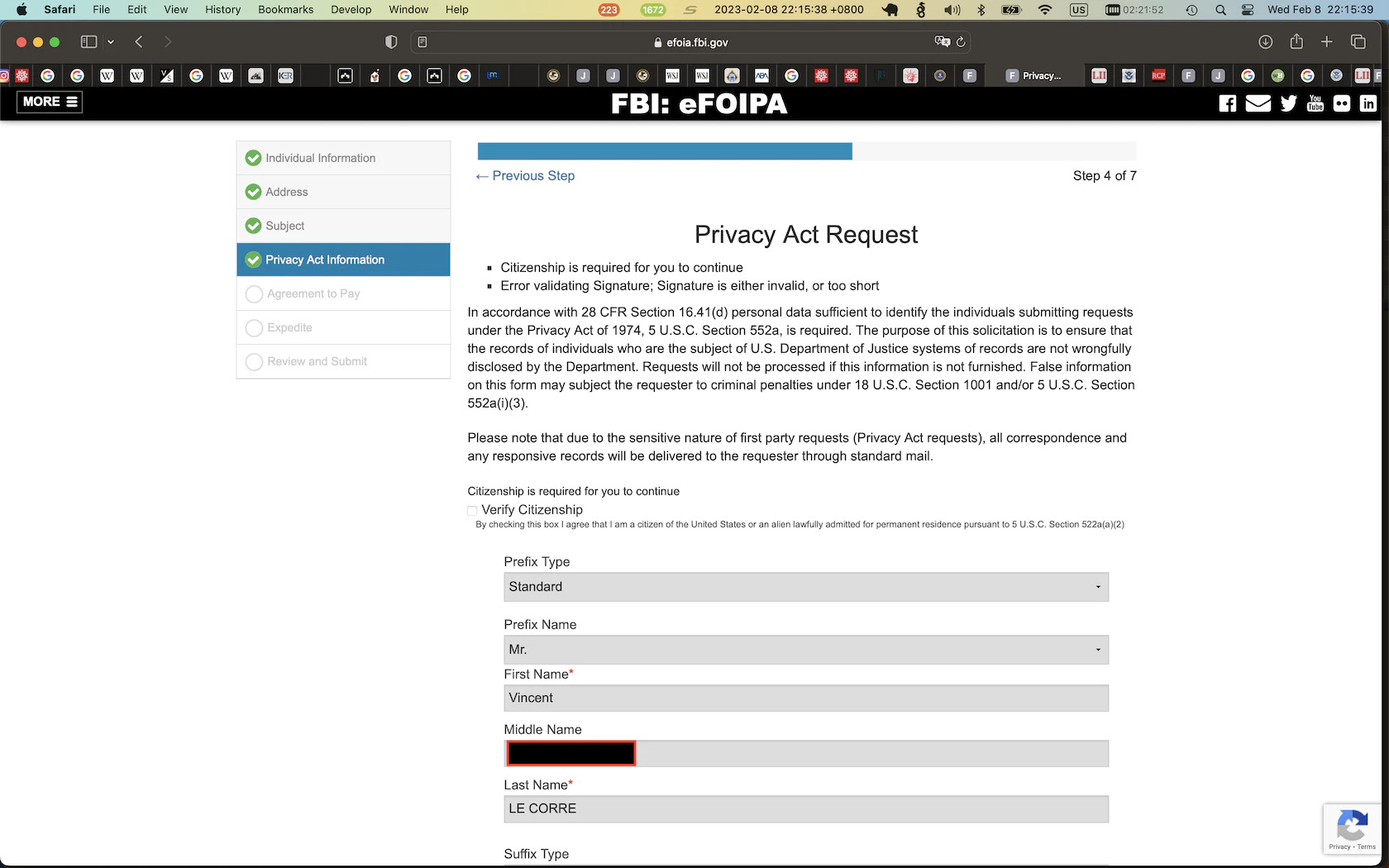The height and width of the screenshot is (868, 1389).
Task: Click the Safari share icon
Action: click(1296, 42)
